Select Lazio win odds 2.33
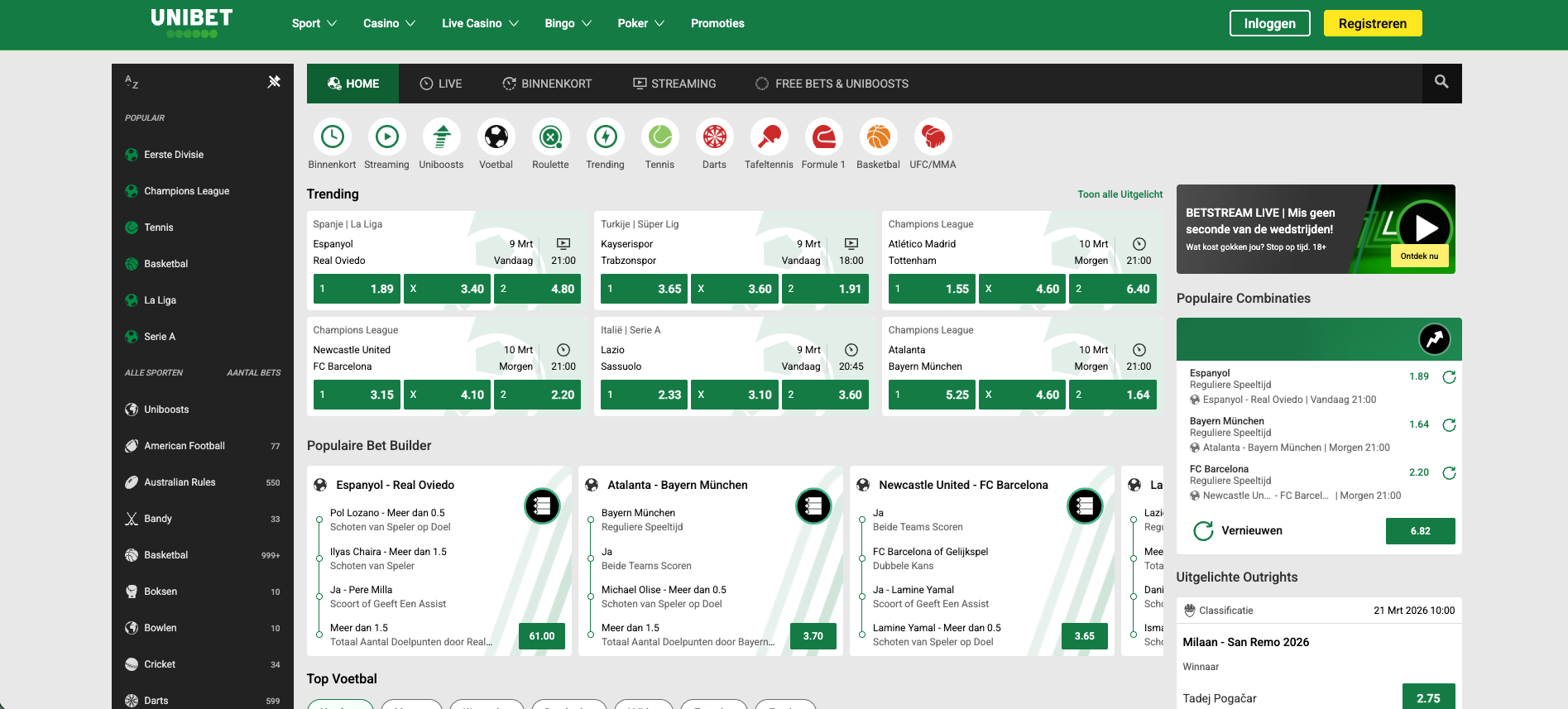Image resolution: width=1568 pixels, height=709 pixels. coord(645,395)
